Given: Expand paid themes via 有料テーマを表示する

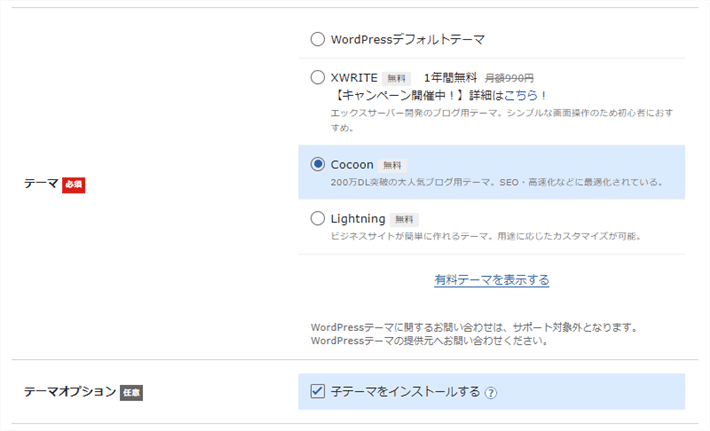Looking at the screenshot, I should pos(491,280).
